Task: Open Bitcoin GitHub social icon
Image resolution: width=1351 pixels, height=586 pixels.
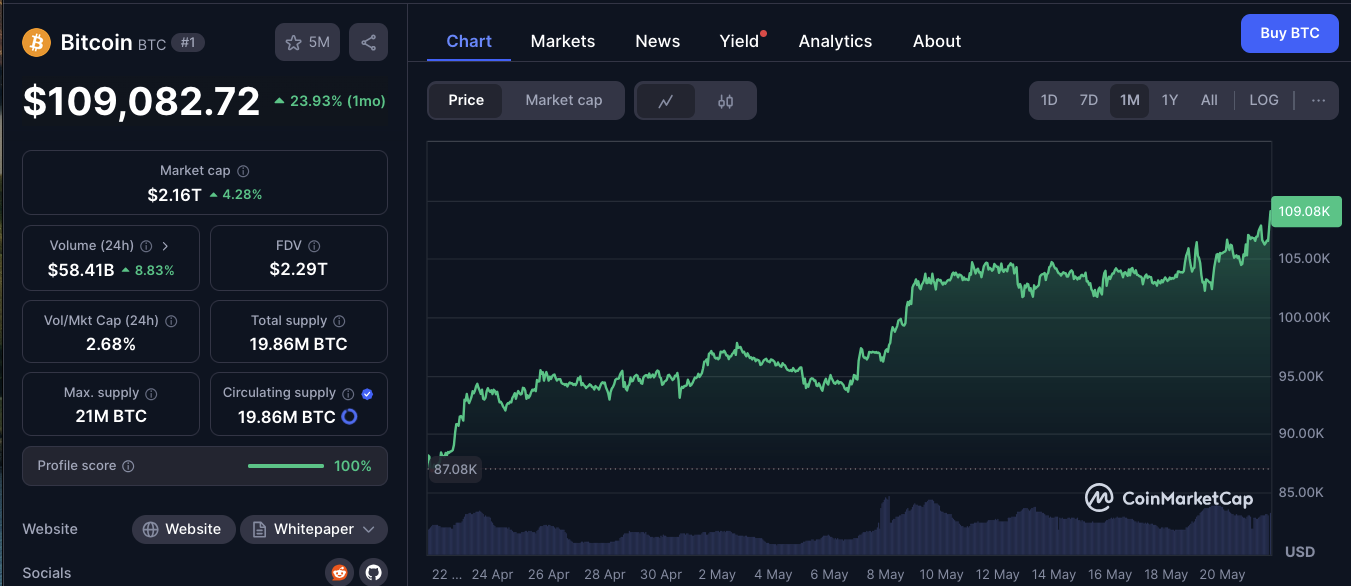Action: coord(373,573)
